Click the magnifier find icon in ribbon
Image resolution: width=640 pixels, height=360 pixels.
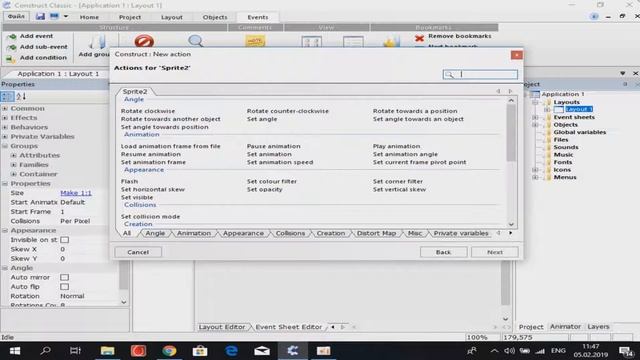pos(196,41)
